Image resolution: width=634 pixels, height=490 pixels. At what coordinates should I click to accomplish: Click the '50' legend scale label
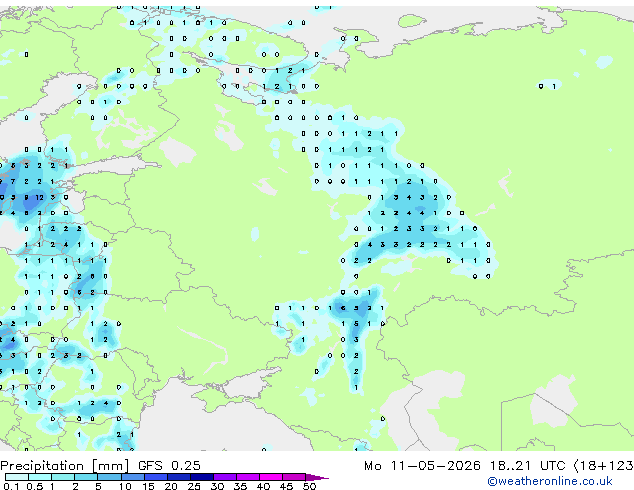[x=310, y=486]
